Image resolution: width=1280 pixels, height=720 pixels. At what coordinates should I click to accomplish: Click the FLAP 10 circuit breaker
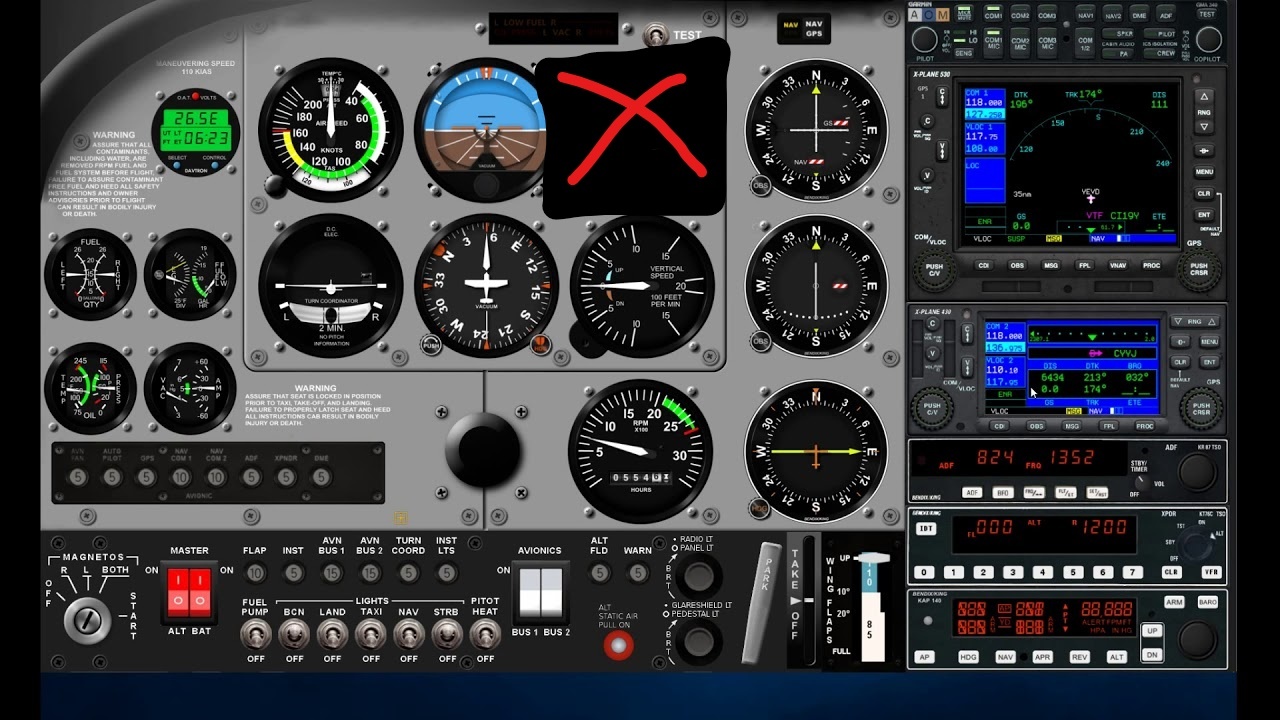[x=256, y=573]
